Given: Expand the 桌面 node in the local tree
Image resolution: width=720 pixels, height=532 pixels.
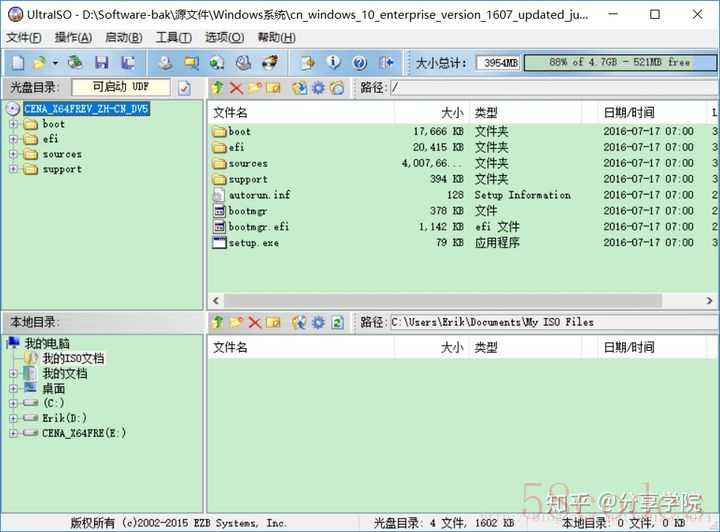Looking at the screenshot, I should click(x=13, y=389).
